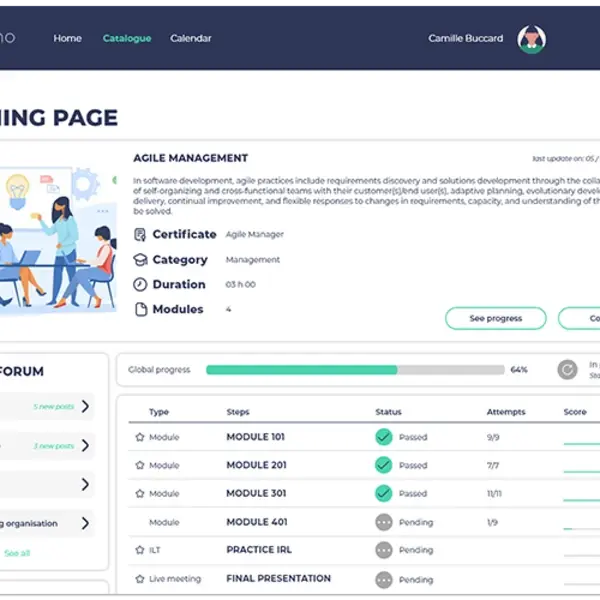Open Camille Buccard's profile avatar

532,39
